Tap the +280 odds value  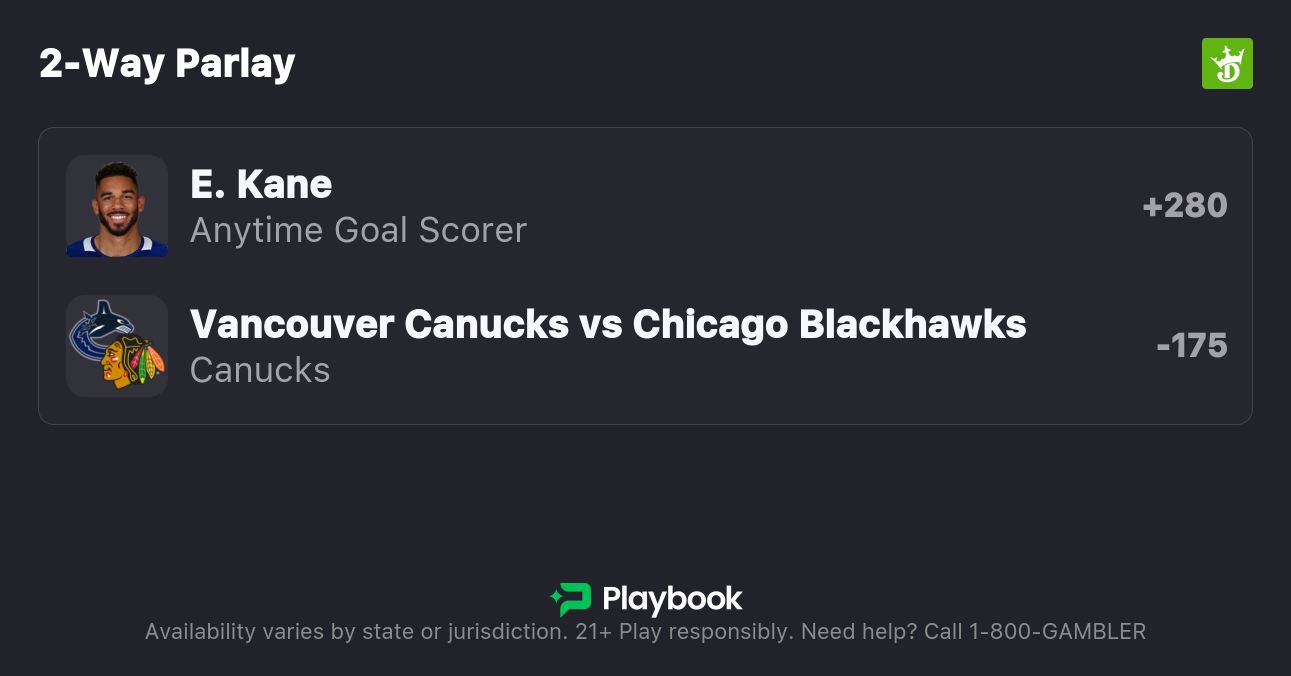click(1185, 206)
